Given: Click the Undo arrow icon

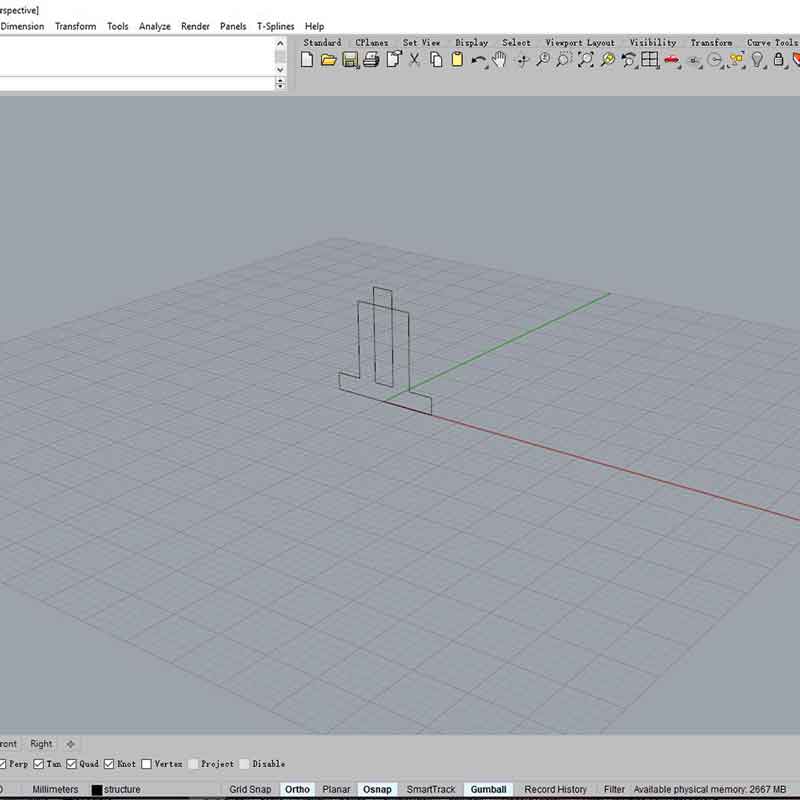Looking at the screenshot, I should (479, 61).
